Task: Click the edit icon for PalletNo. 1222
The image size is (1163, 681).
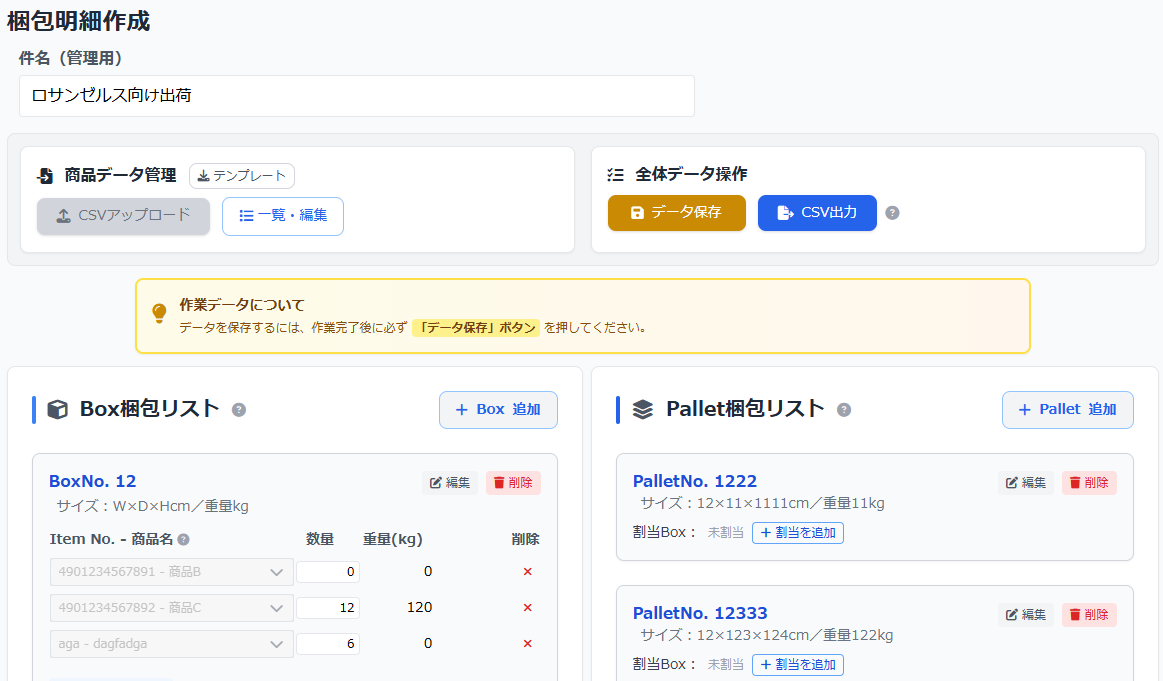Action: point(1025,482)
